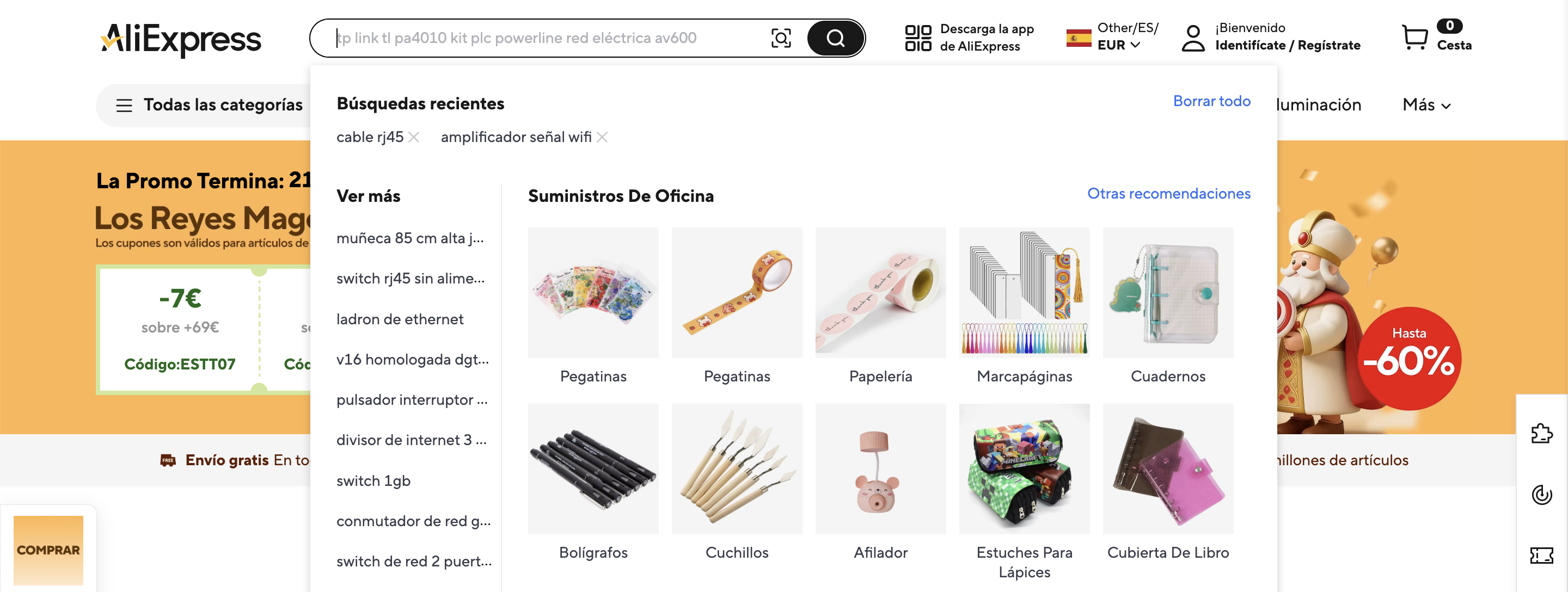The height and width of the screenshot is (592, 1568).
Task: Open the shopping cart icon
Action: point(1414,37)
